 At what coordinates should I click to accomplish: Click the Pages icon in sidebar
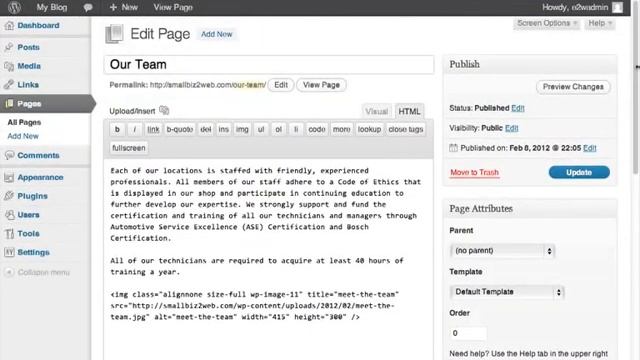9,104
